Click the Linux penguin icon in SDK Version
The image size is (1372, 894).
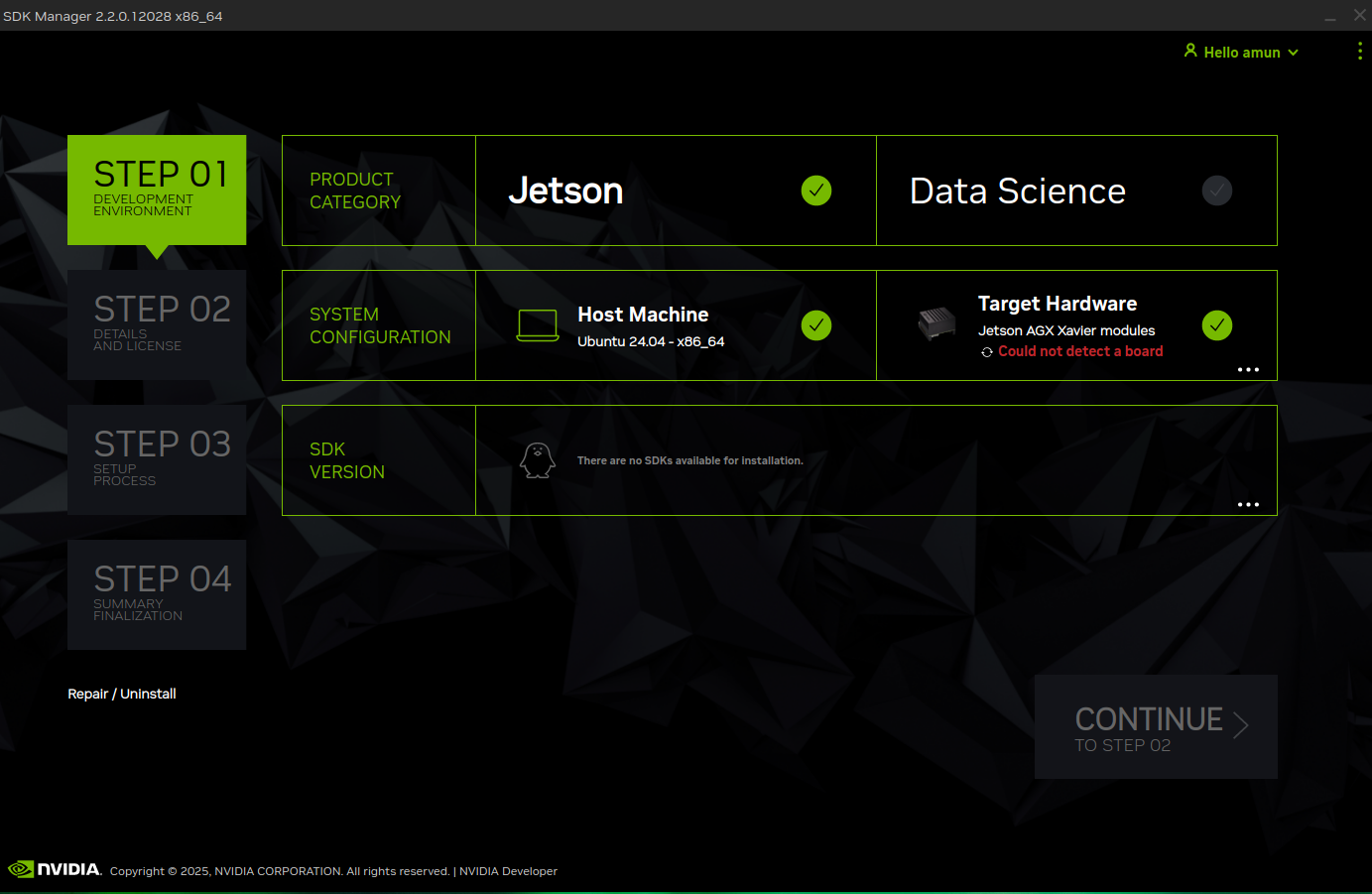538,460
